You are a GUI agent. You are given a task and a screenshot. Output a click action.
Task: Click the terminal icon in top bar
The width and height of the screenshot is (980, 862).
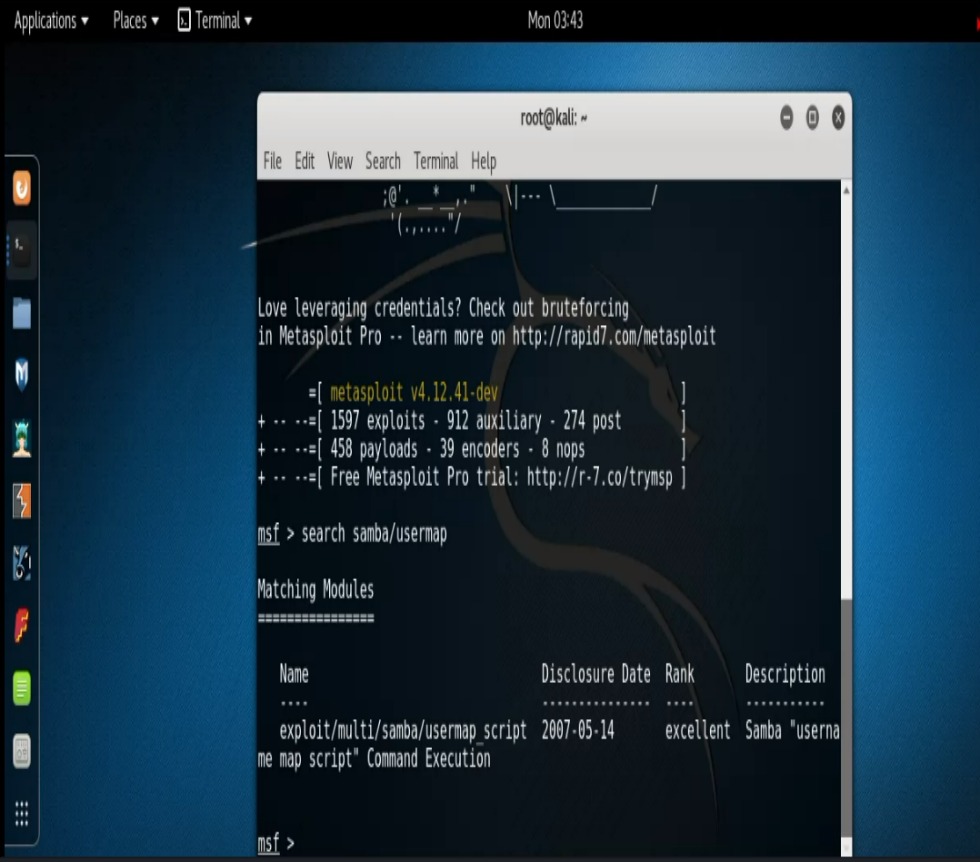point(184,21)
